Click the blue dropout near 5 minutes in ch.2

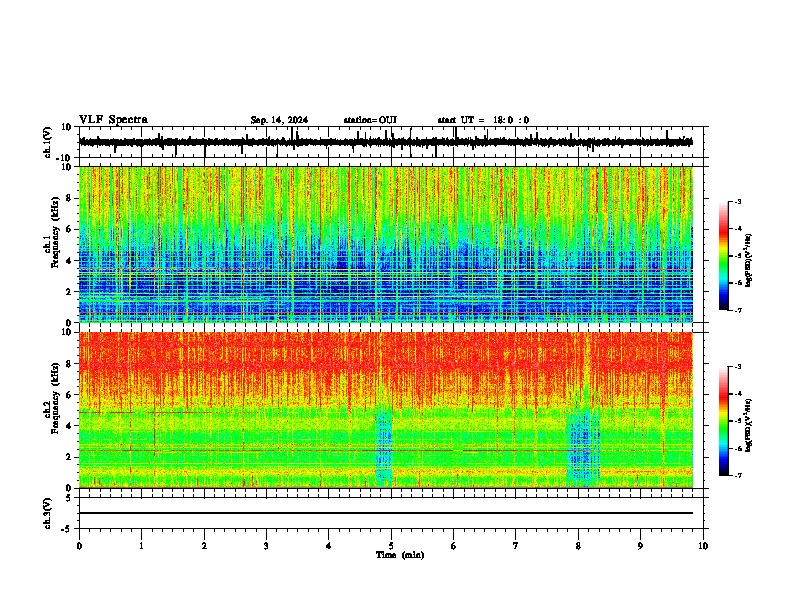384,447
